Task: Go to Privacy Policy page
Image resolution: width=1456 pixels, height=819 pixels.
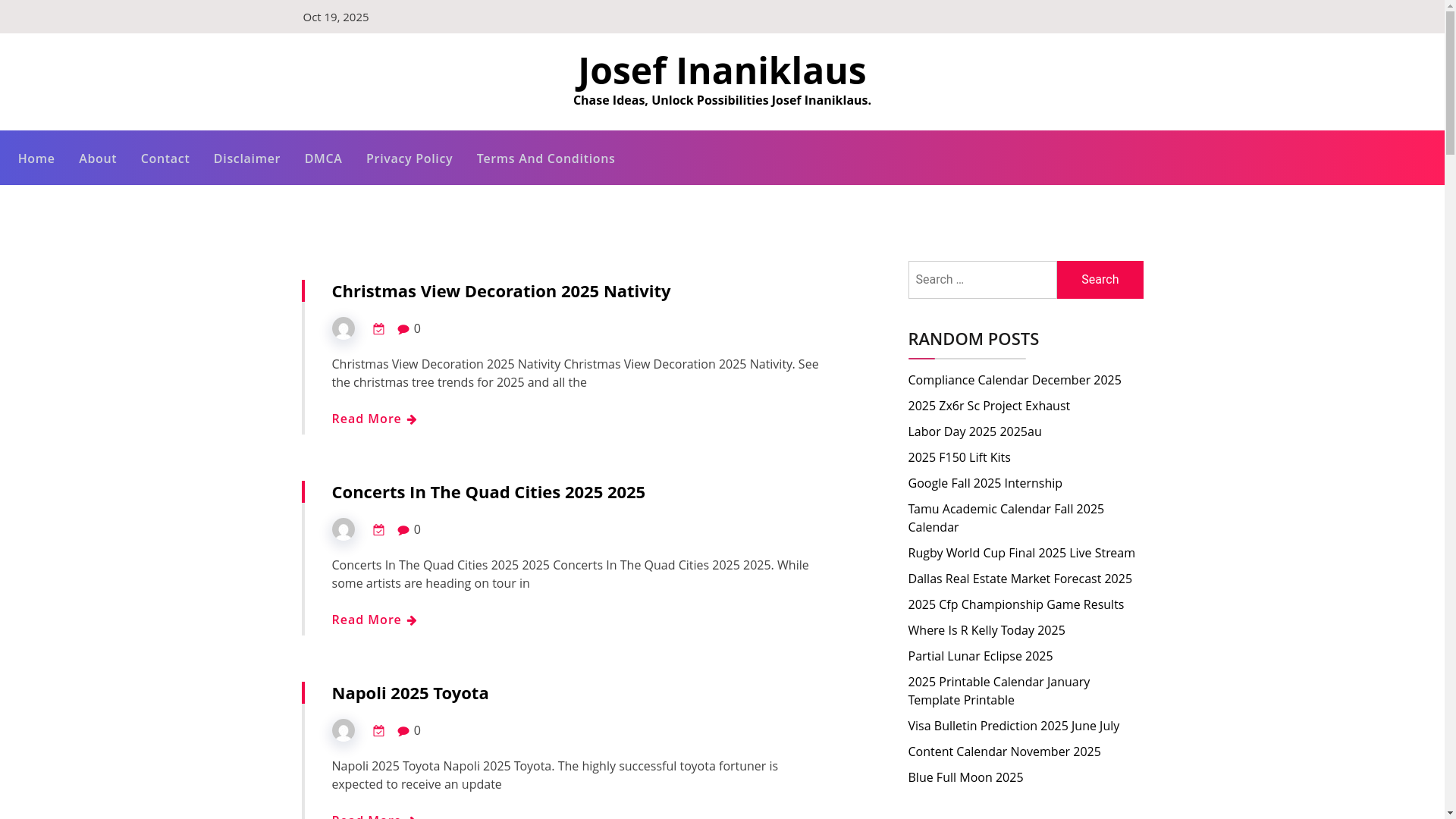Action: (x=409, y=158)
